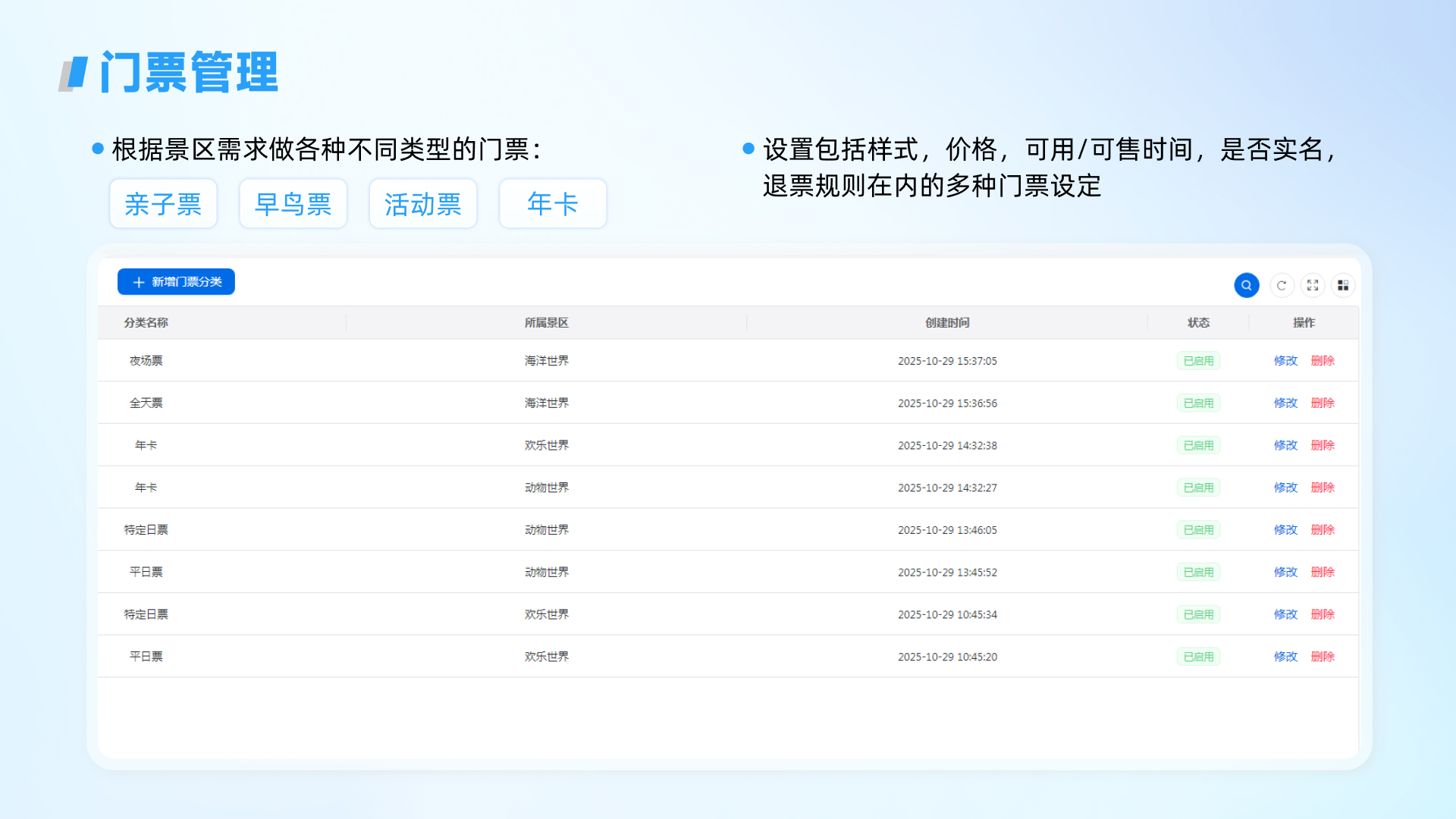
Task: Click the 已启用 status of 夜场票
Action: 1198,361
